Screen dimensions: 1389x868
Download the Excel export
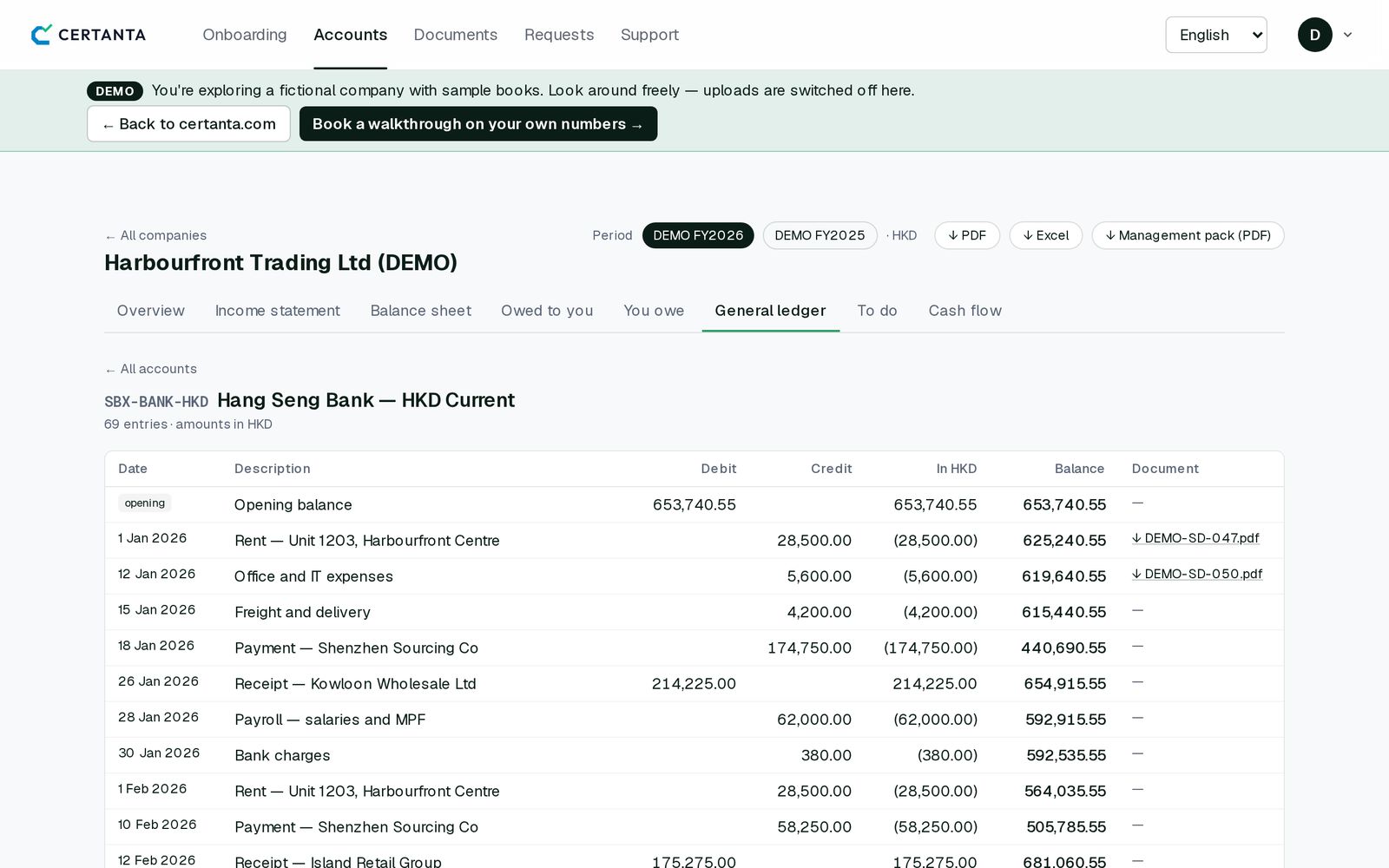click(1045, 235)
